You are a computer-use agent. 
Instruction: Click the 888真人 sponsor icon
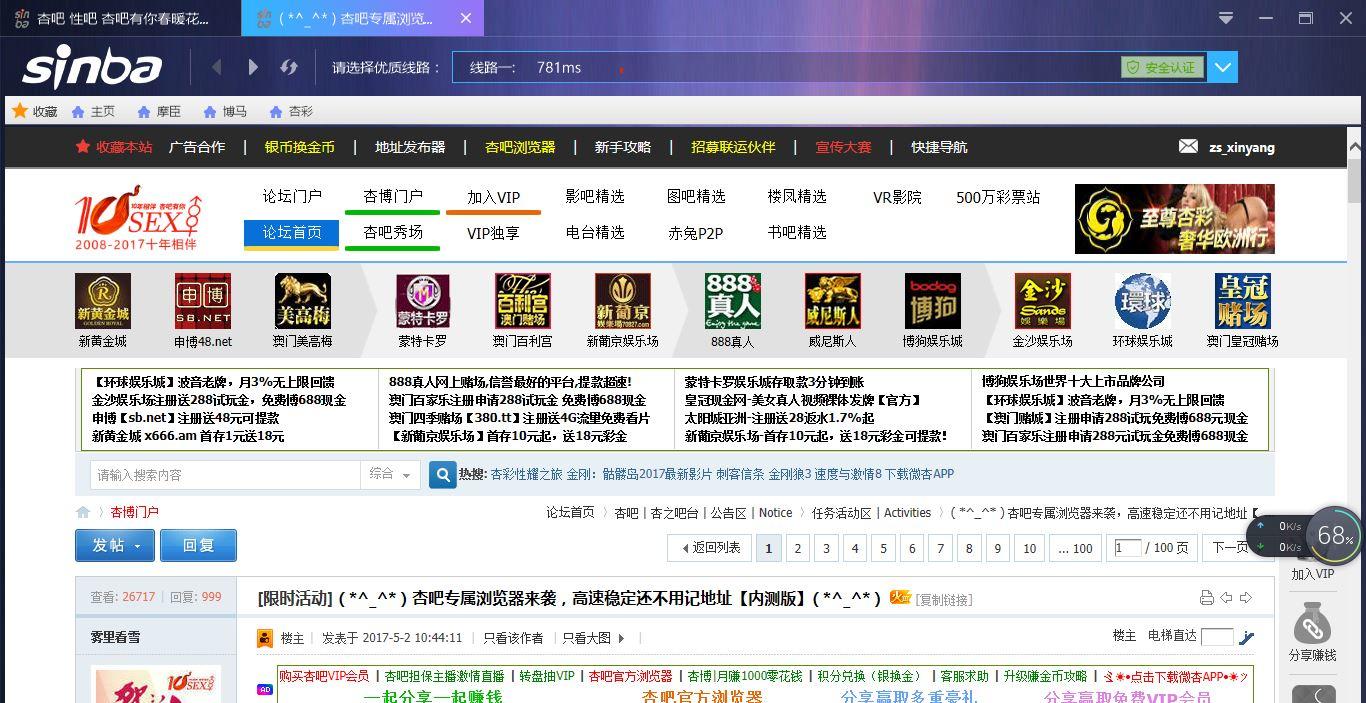coord(733,301)
